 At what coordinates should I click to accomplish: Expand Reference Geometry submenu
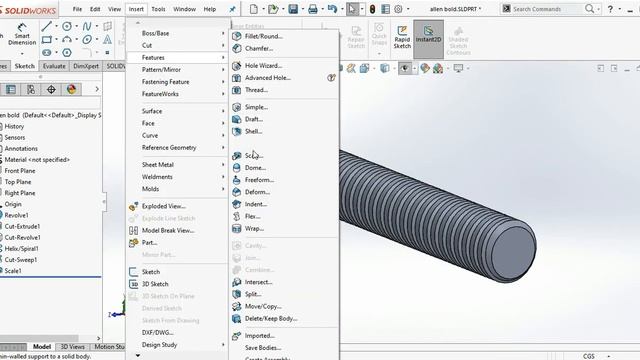pos(177,148)
